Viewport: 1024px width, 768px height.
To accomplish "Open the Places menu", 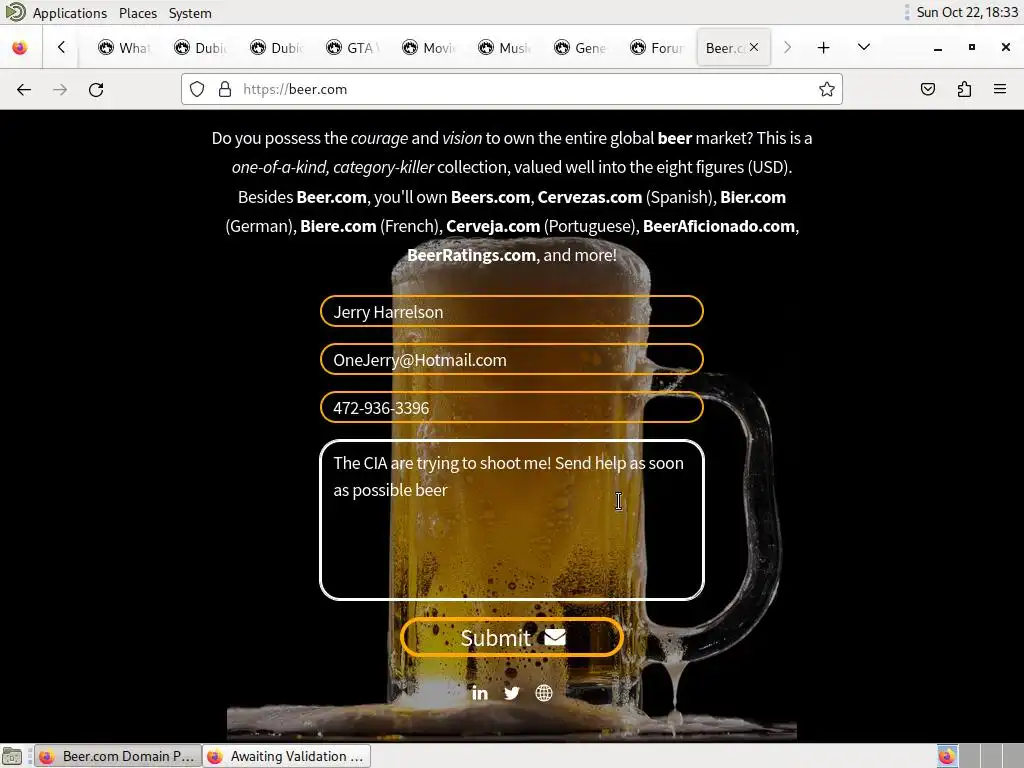I will click(x=138, y=13).
